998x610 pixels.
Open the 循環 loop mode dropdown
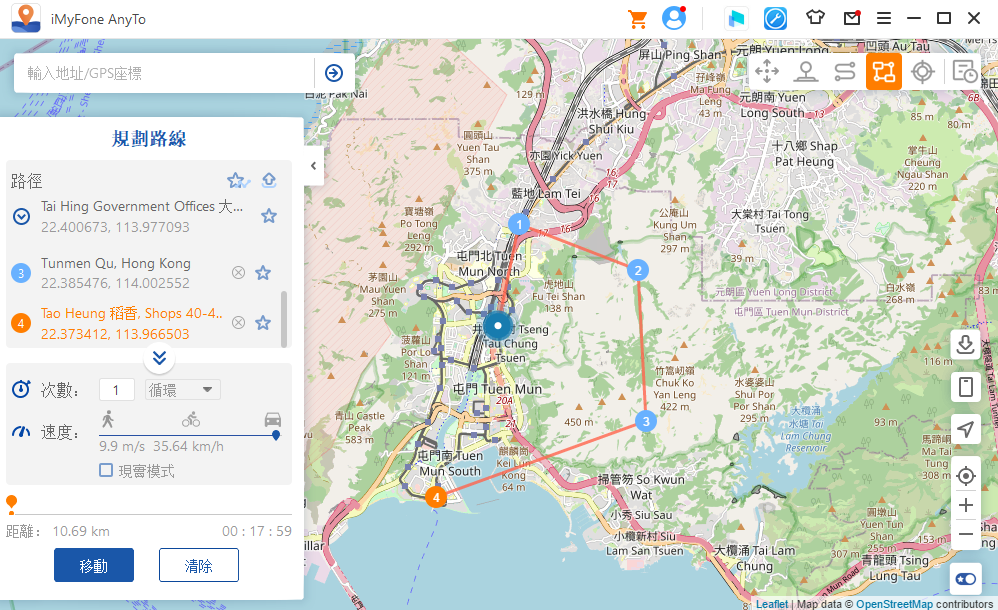[183, 390]
